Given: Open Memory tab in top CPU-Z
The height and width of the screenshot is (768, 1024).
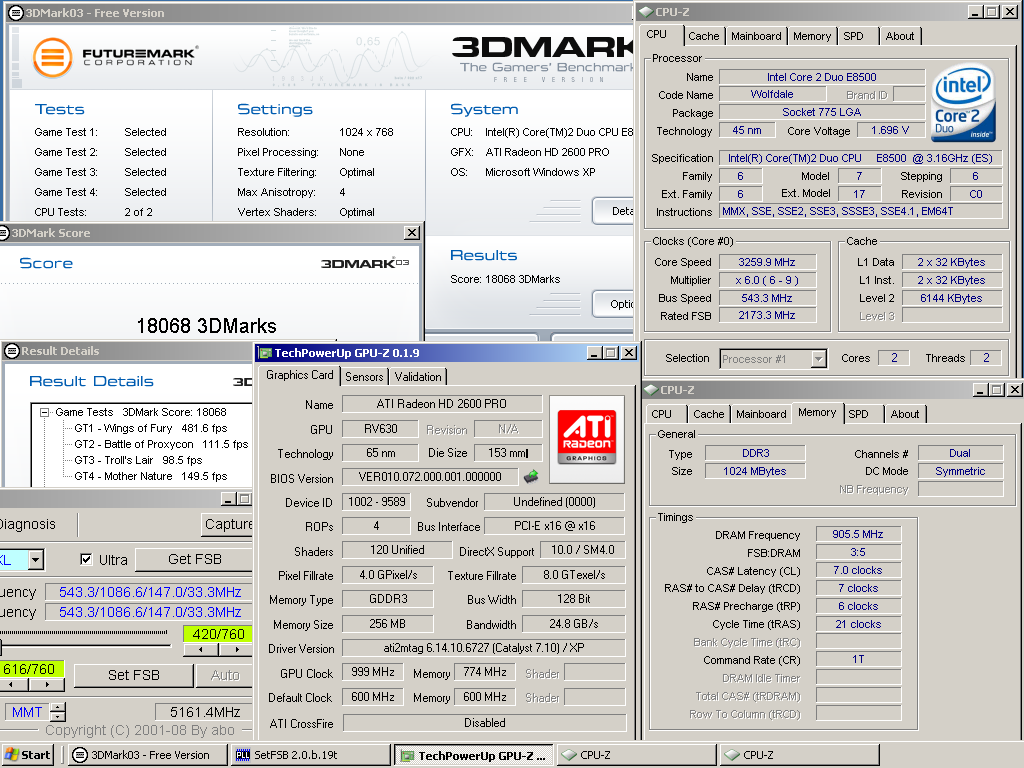Looking at the screenshot, I should click(812, 36).
